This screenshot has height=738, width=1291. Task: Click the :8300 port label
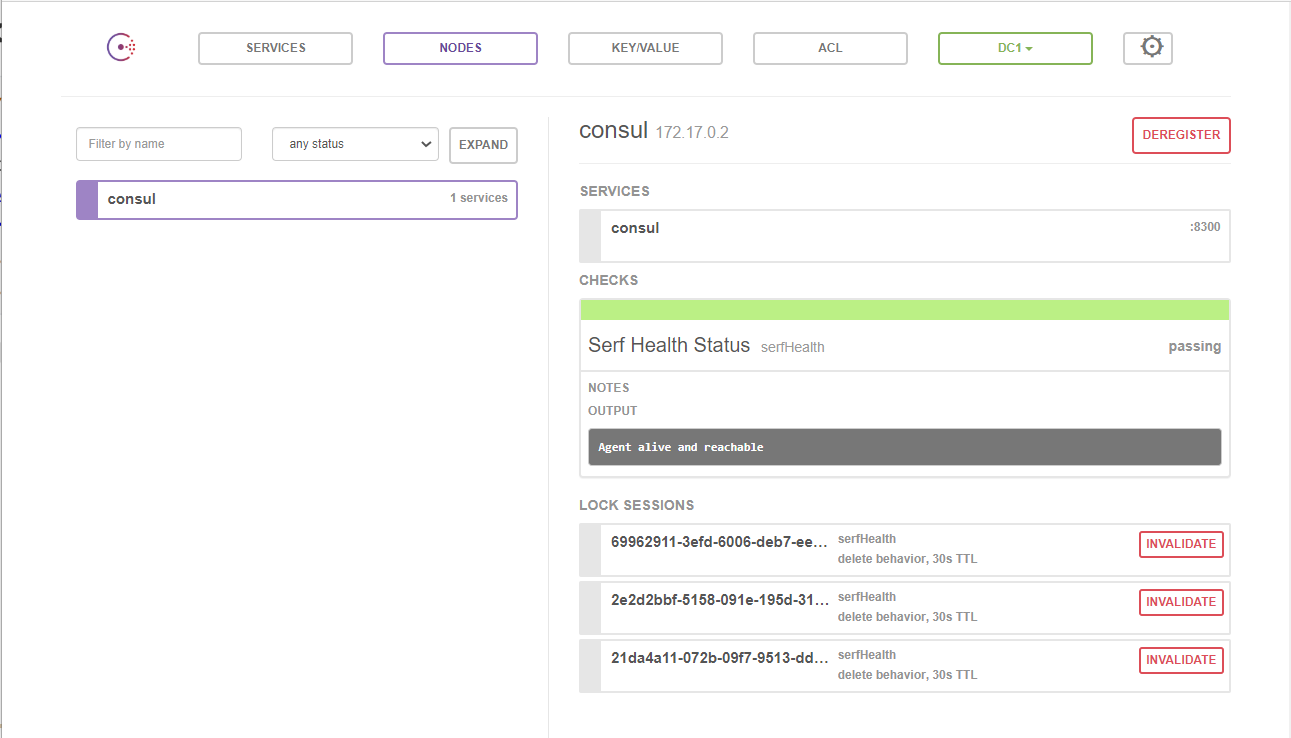(x=1205, y=227)
